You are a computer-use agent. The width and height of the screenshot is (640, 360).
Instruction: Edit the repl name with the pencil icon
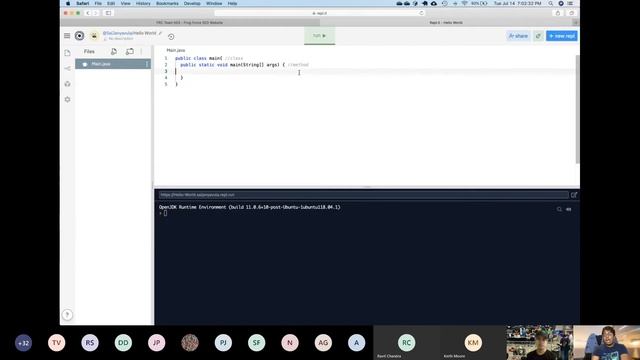point(160,33)
